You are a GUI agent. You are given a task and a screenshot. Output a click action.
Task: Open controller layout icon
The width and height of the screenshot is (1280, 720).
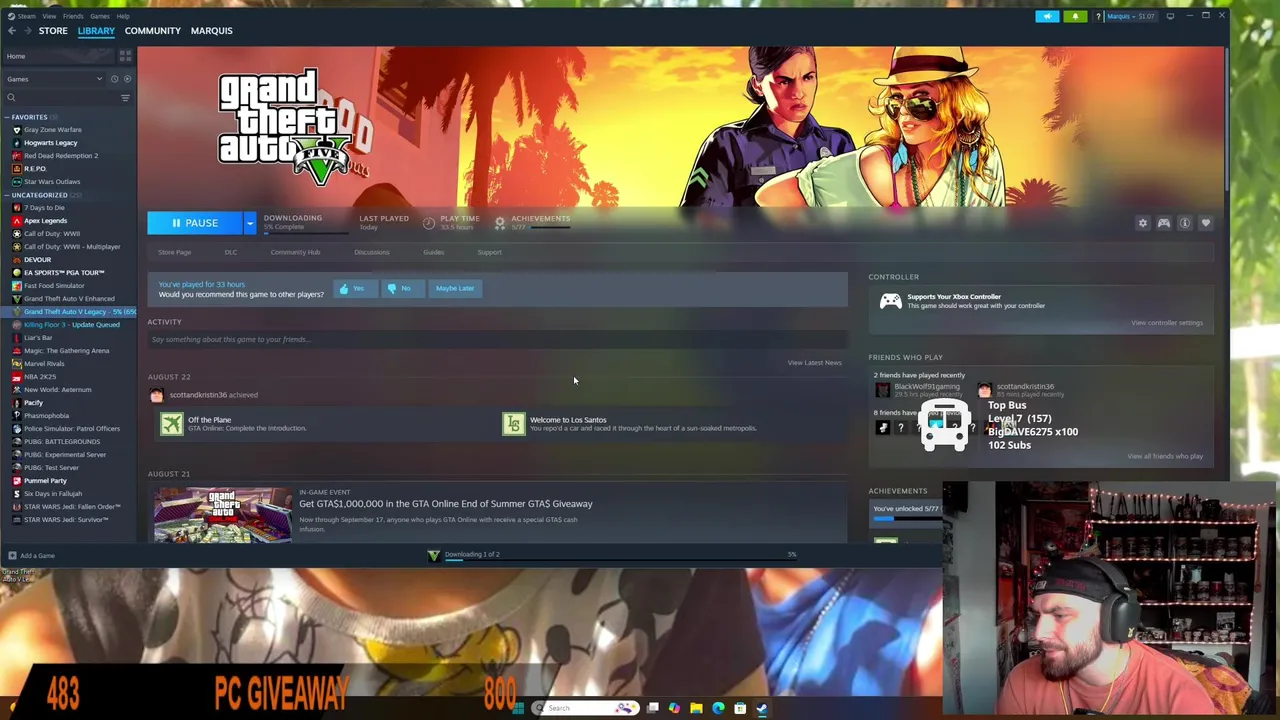1163,223
